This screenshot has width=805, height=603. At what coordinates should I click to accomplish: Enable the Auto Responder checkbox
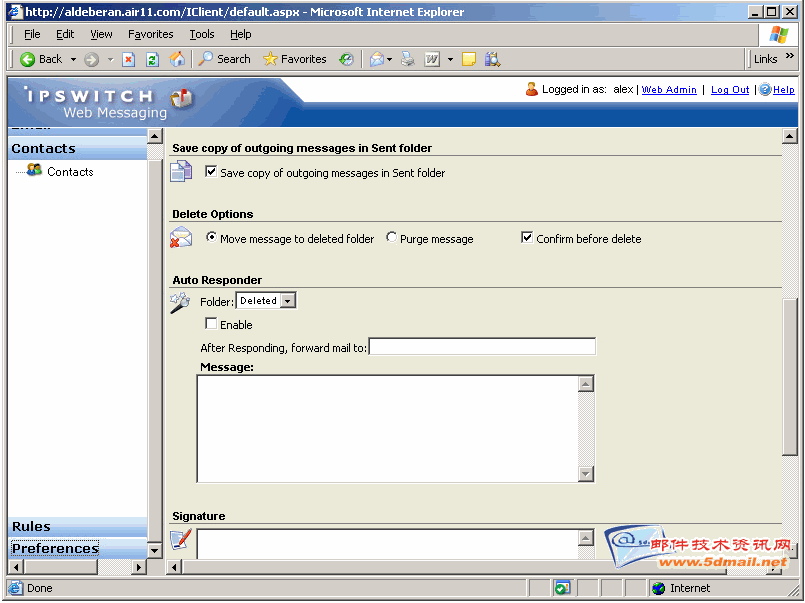[x=211, y=324]
